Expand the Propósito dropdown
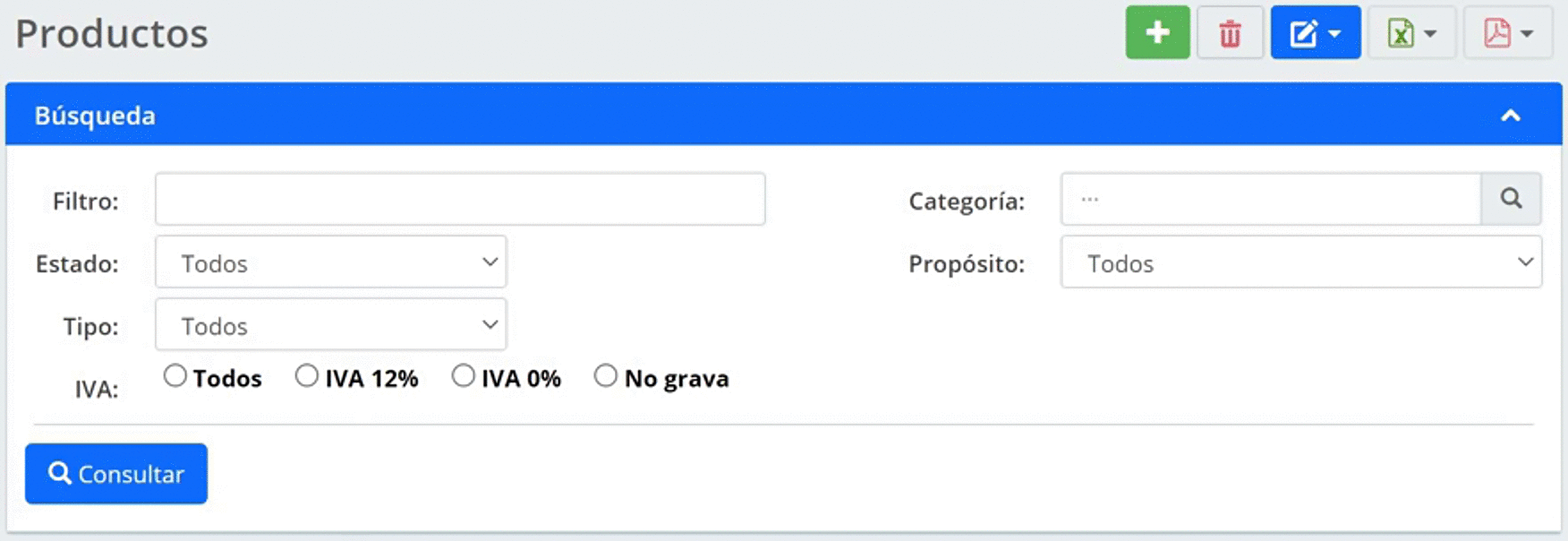The height and width of the screenshot is (541, 1568). point(1300,262)
